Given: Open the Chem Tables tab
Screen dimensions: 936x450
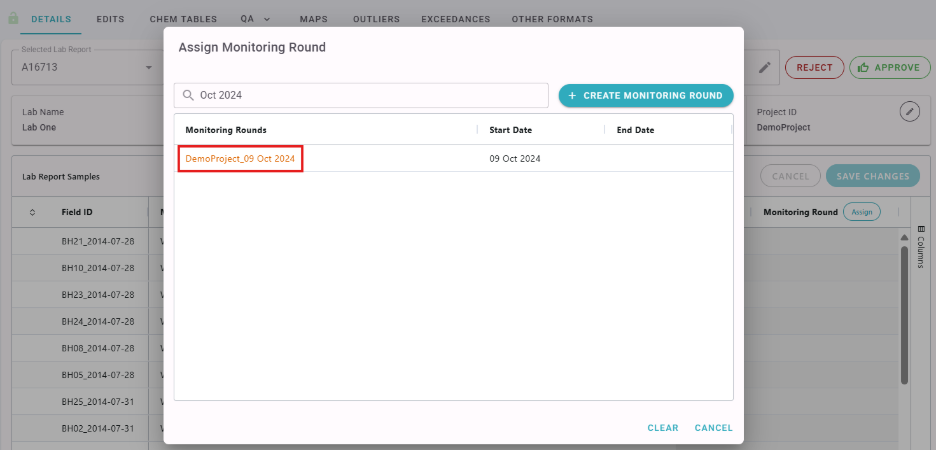Looking at the screenshot, I should (182, 19).
